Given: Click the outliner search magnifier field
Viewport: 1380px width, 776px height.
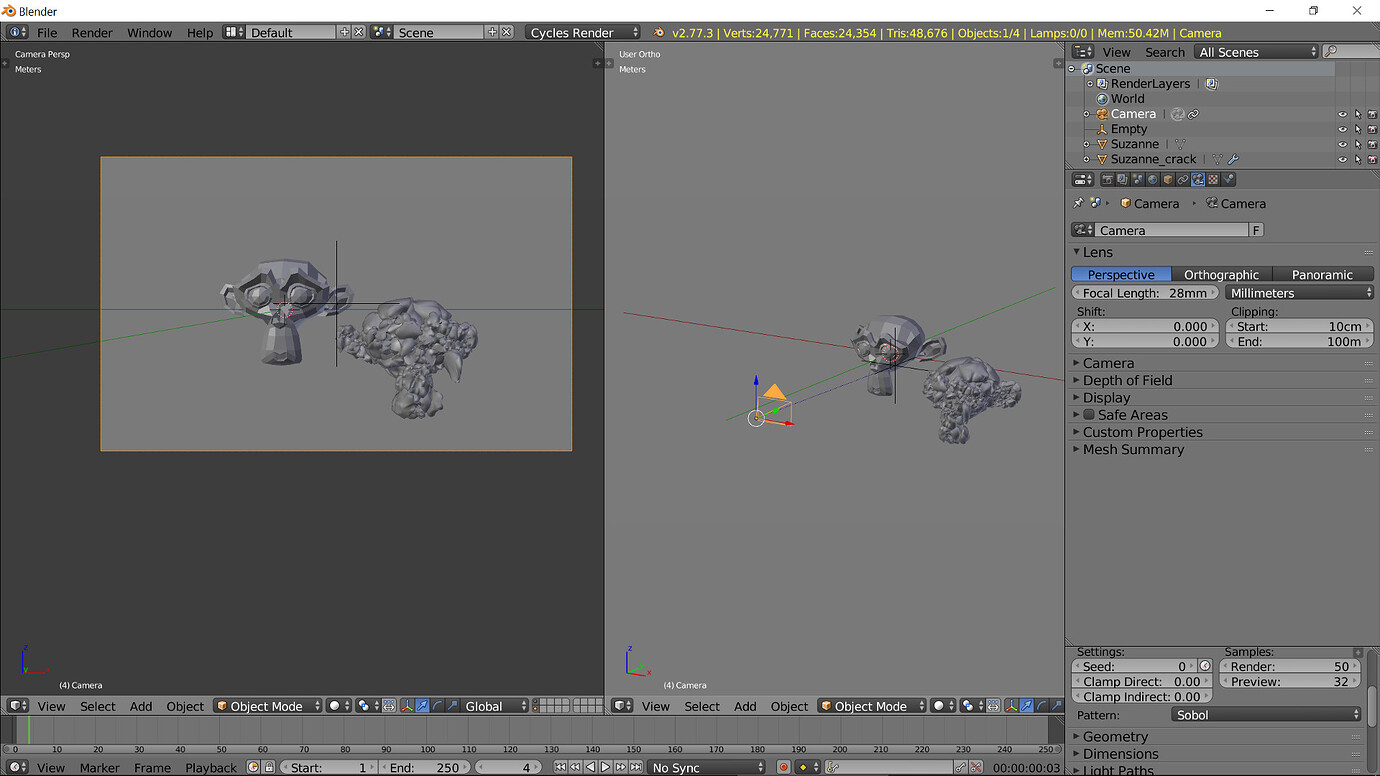Looking at the screenshot, I should pyautogui.click(x=1349, y=51).
